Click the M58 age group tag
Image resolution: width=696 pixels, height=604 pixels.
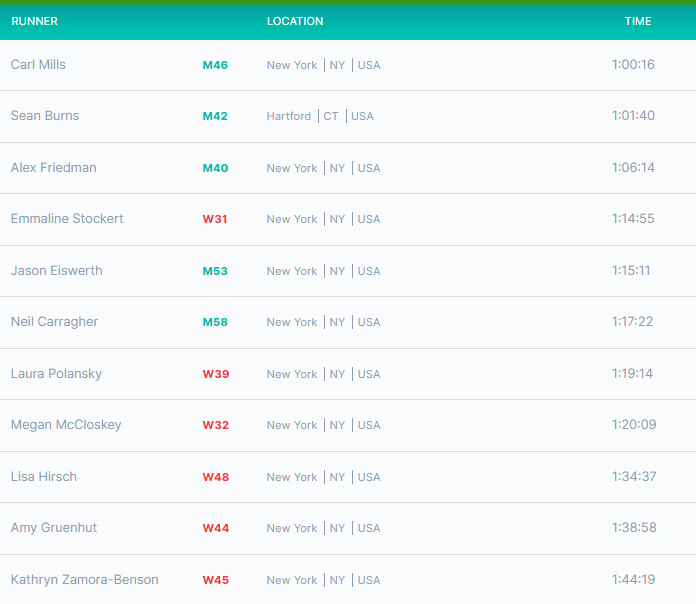(x=215, y=322)
